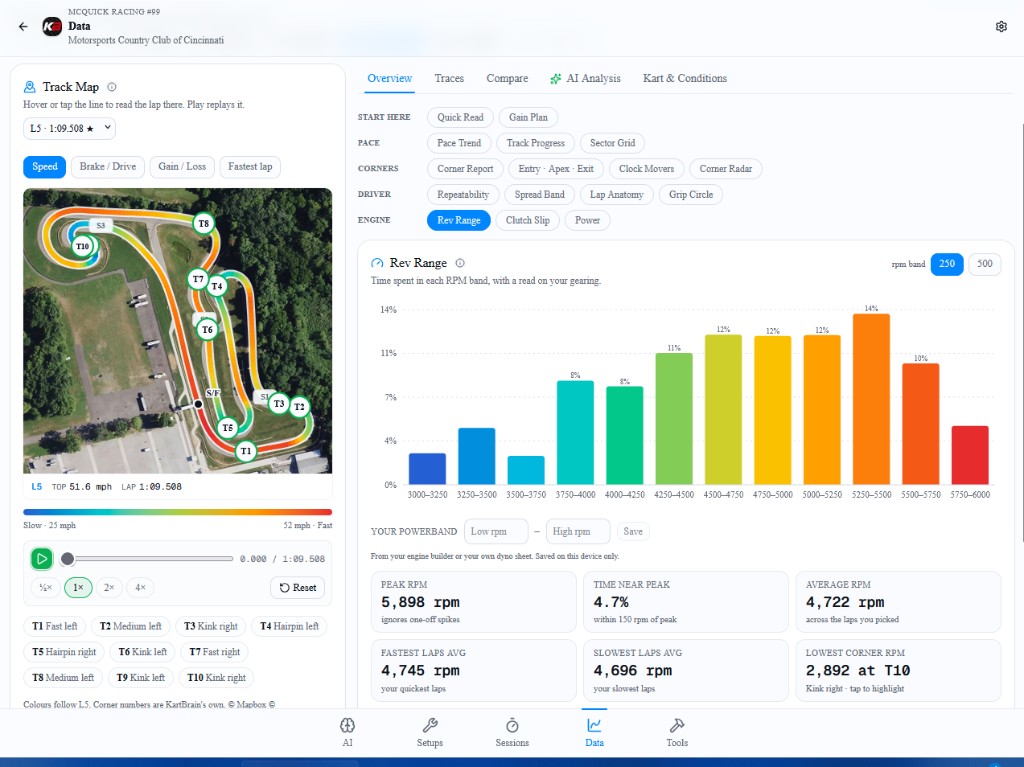The image size is (1024, 767).
Task: Open settings with the gear icon
Action: pyautogui.click(x=1001, y=27)
